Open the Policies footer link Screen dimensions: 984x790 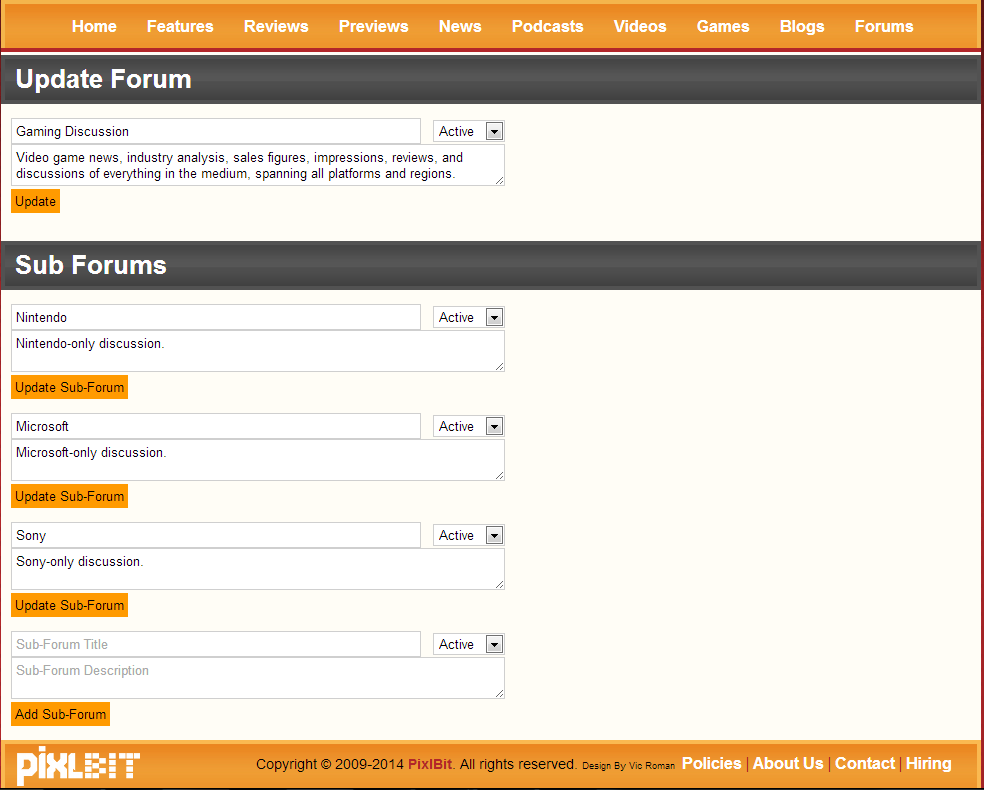point(712,764)
